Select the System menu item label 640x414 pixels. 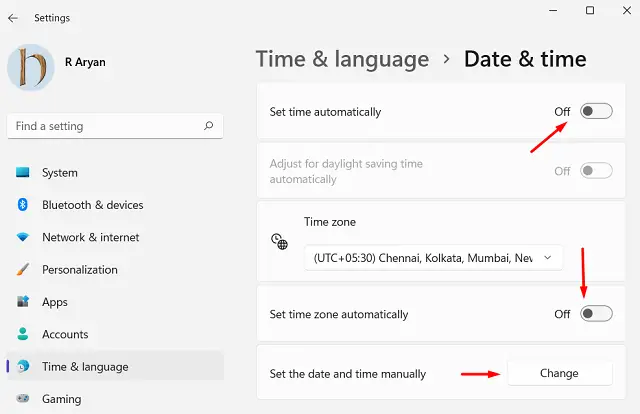tap(60, 173)
